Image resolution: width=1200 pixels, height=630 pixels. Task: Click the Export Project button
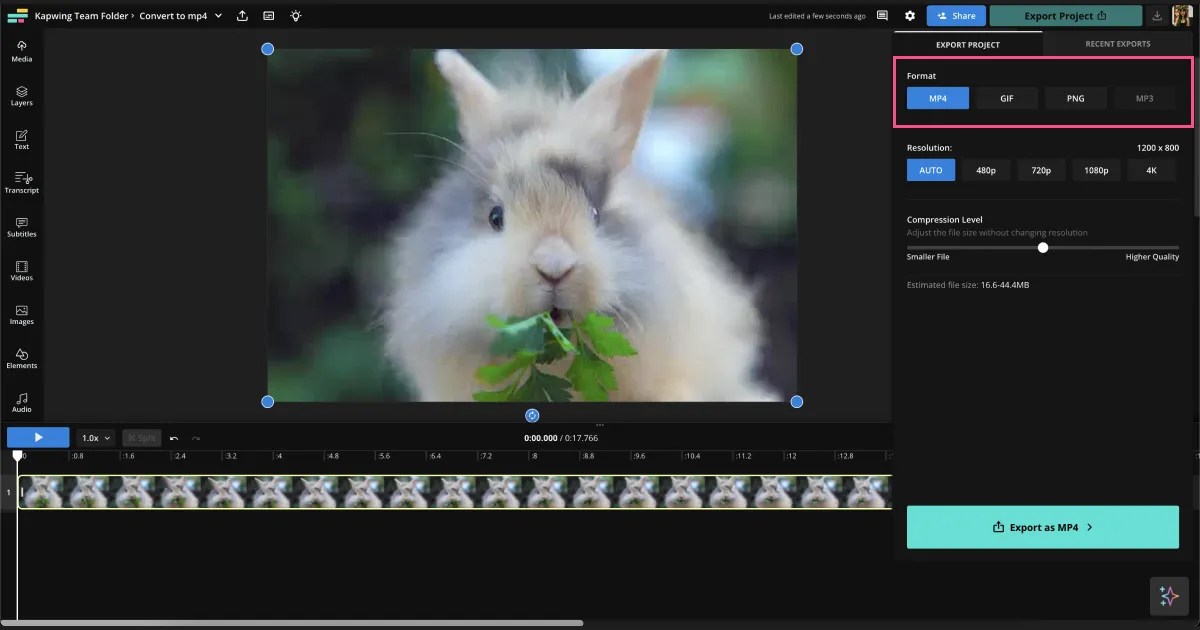point(1065,15)
